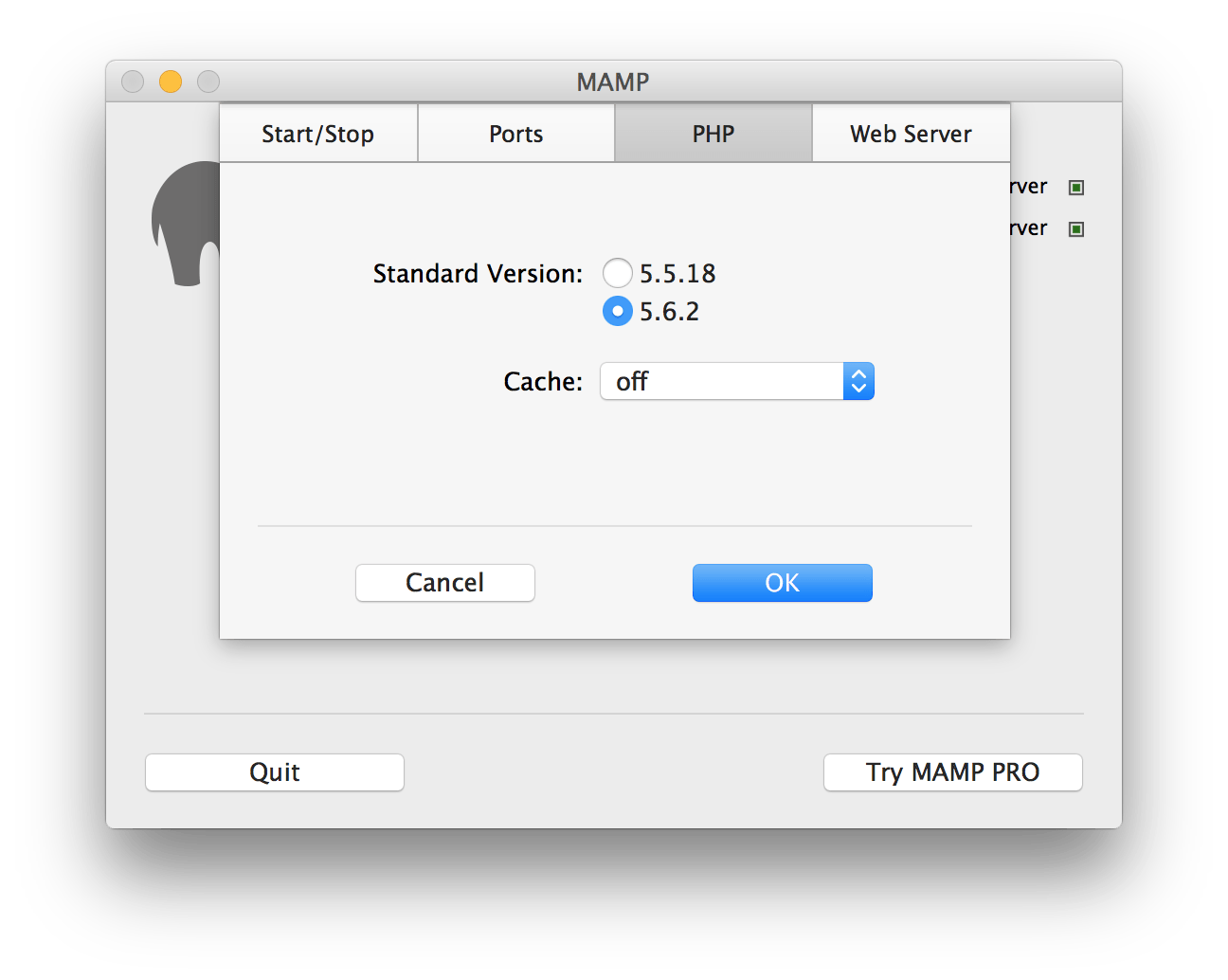Choose PHP version 5.5.18
Screen dimensions: 1228x980
[618, 273]
